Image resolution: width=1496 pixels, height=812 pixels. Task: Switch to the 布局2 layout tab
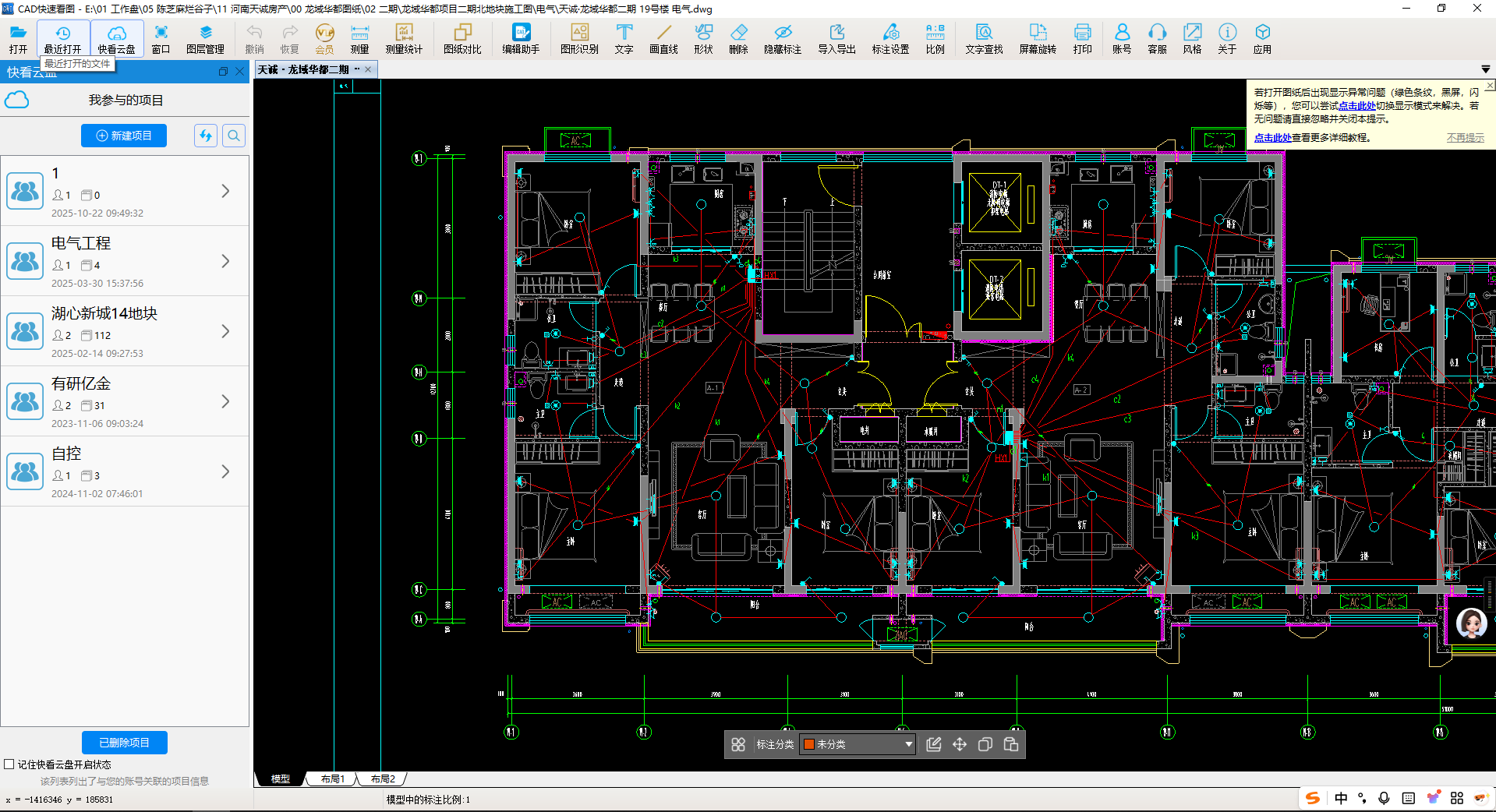(383, 778)
